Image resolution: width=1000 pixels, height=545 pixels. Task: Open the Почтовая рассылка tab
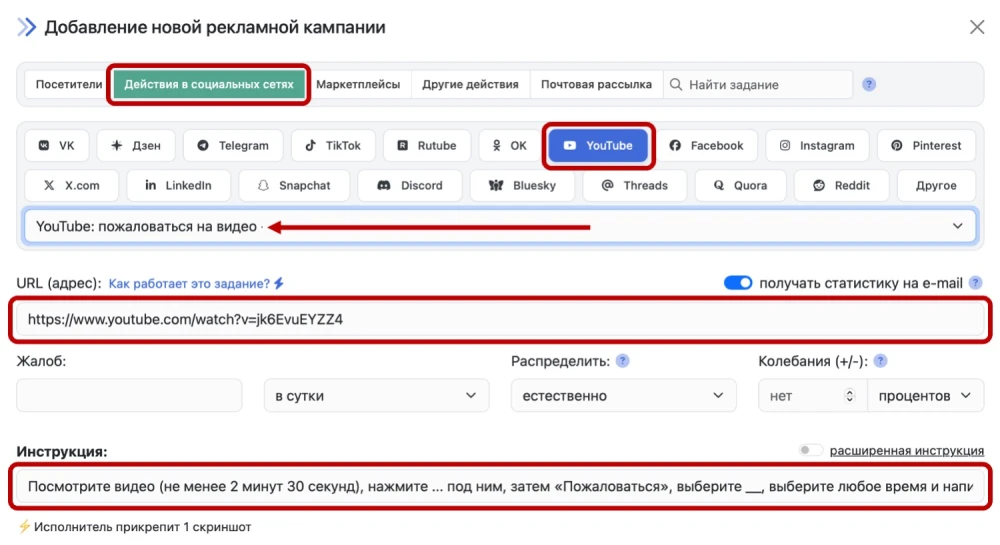coord(596,85)
